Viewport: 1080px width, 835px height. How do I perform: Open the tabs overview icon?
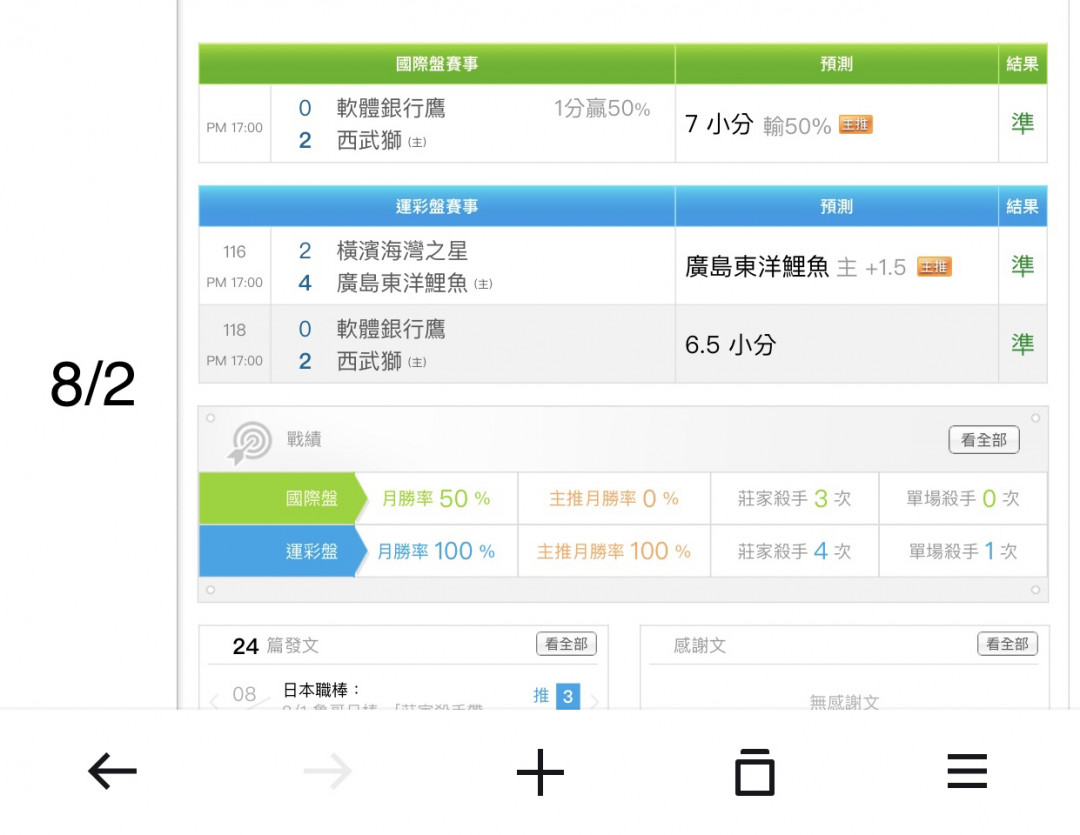(755, 772)
